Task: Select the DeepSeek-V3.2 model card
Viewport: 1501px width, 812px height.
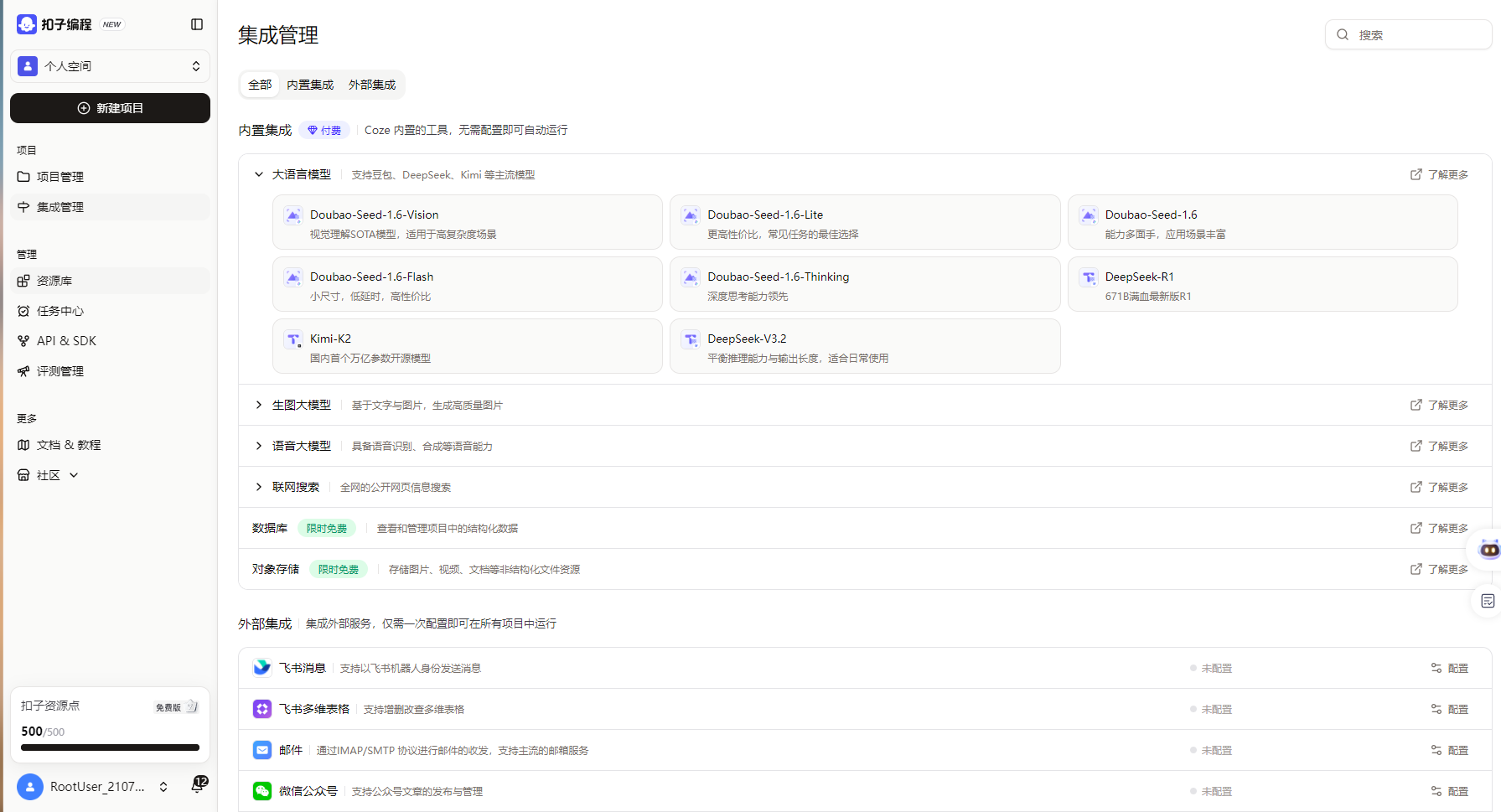Action: (x=865, y=346)
